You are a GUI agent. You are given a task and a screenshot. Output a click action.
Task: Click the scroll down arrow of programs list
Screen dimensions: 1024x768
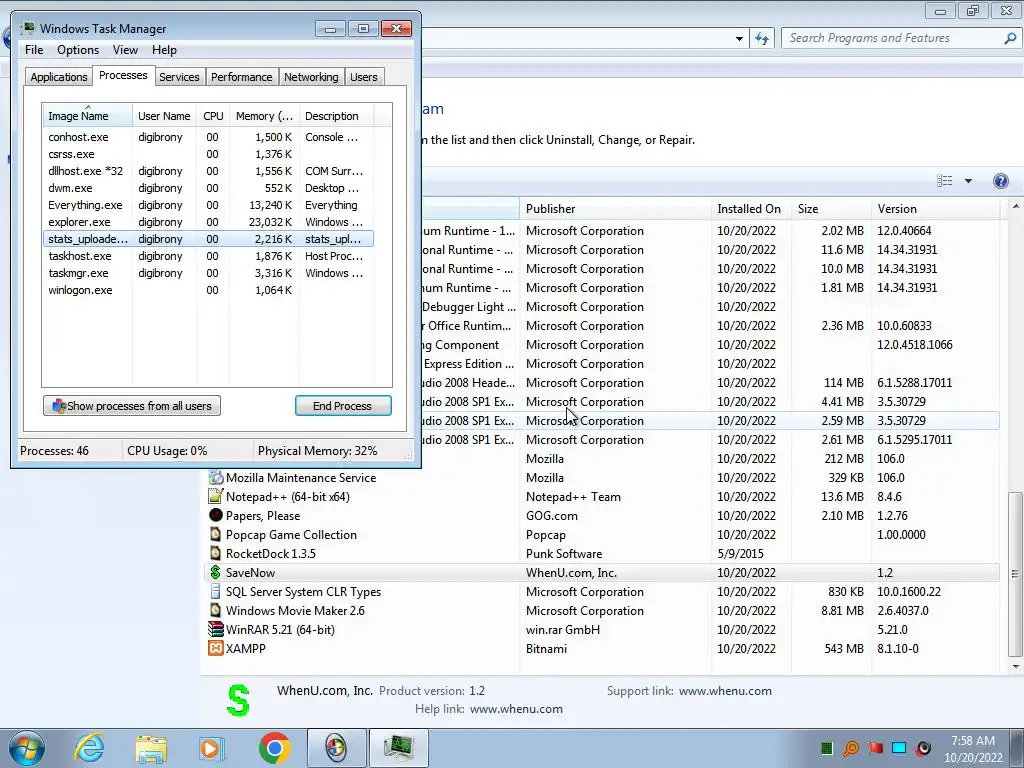(x=1015, y=667)
